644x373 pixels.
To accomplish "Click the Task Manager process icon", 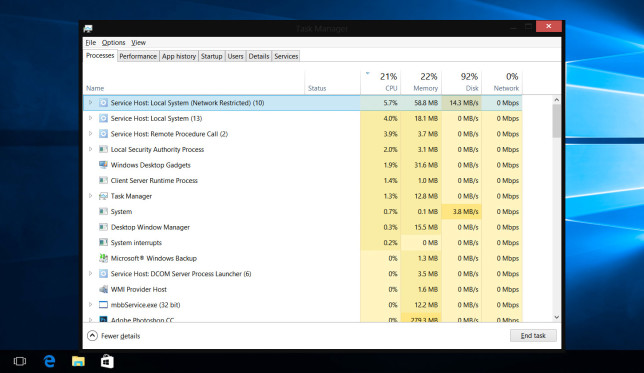I will 104,196.
